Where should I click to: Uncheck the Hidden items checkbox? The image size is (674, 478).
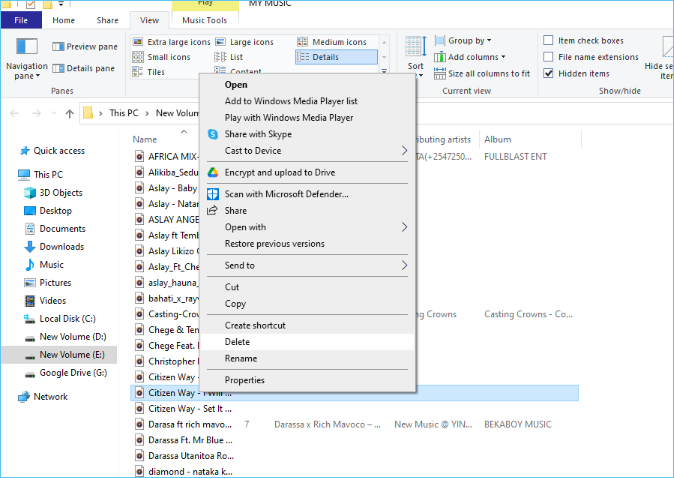click(548, 73)
